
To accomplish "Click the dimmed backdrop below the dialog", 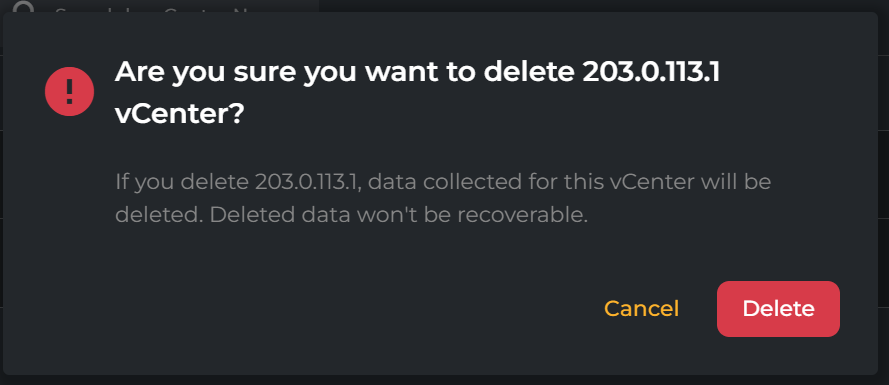I will 444,380.
